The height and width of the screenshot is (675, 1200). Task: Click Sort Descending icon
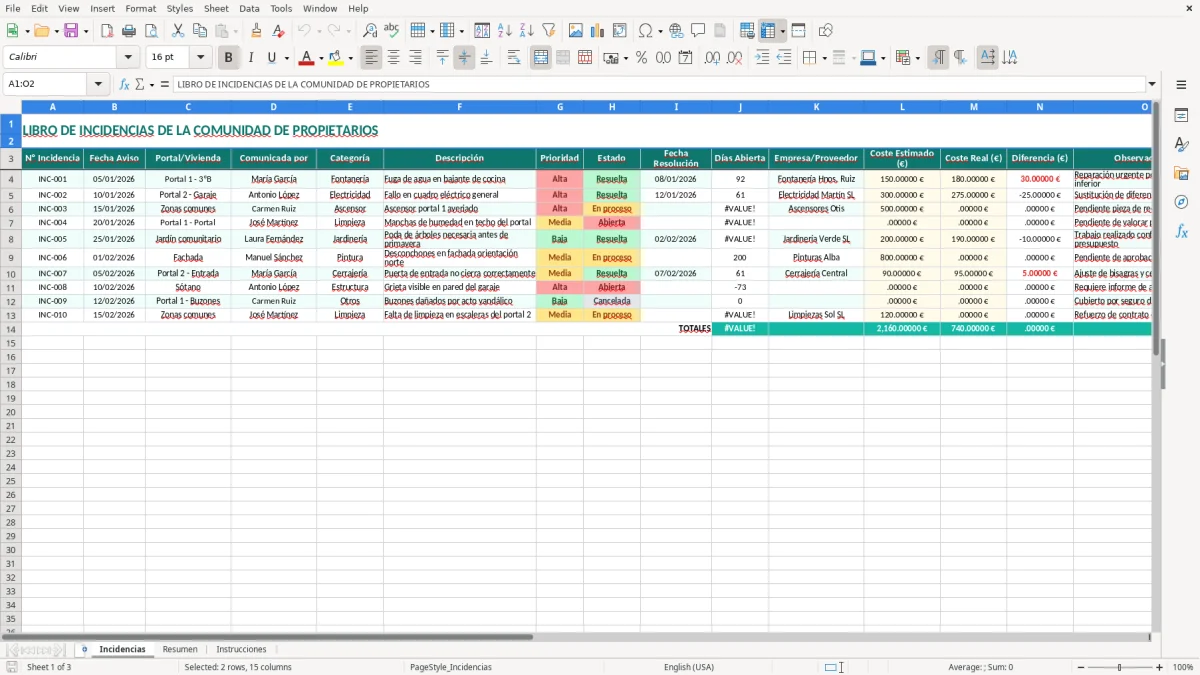pos(526,31)
